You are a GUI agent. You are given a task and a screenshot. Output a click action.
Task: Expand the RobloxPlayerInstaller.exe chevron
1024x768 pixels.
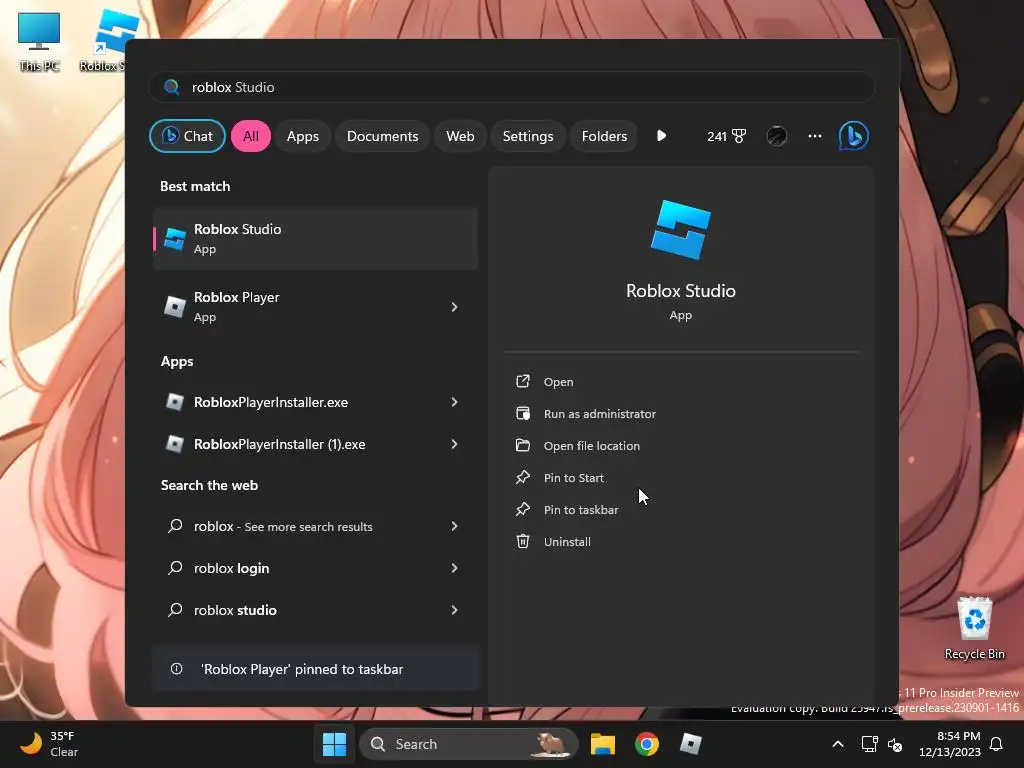(455, 402)
